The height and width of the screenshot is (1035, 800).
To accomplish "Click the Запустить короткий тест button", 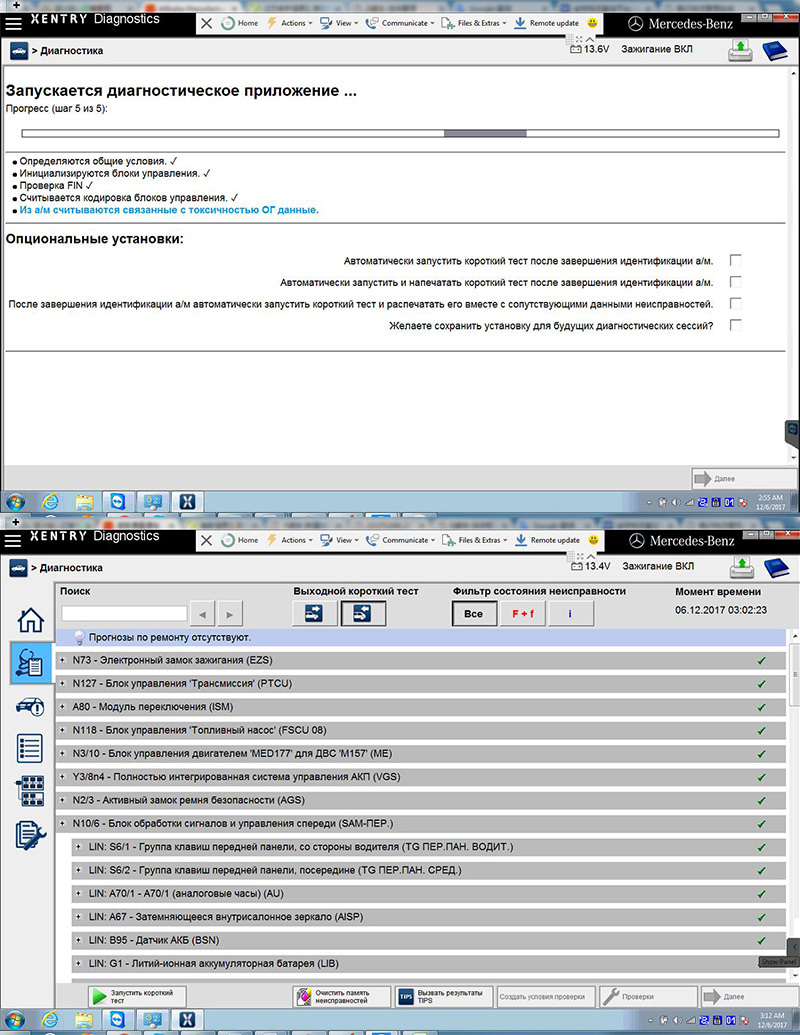I will 137,997.
